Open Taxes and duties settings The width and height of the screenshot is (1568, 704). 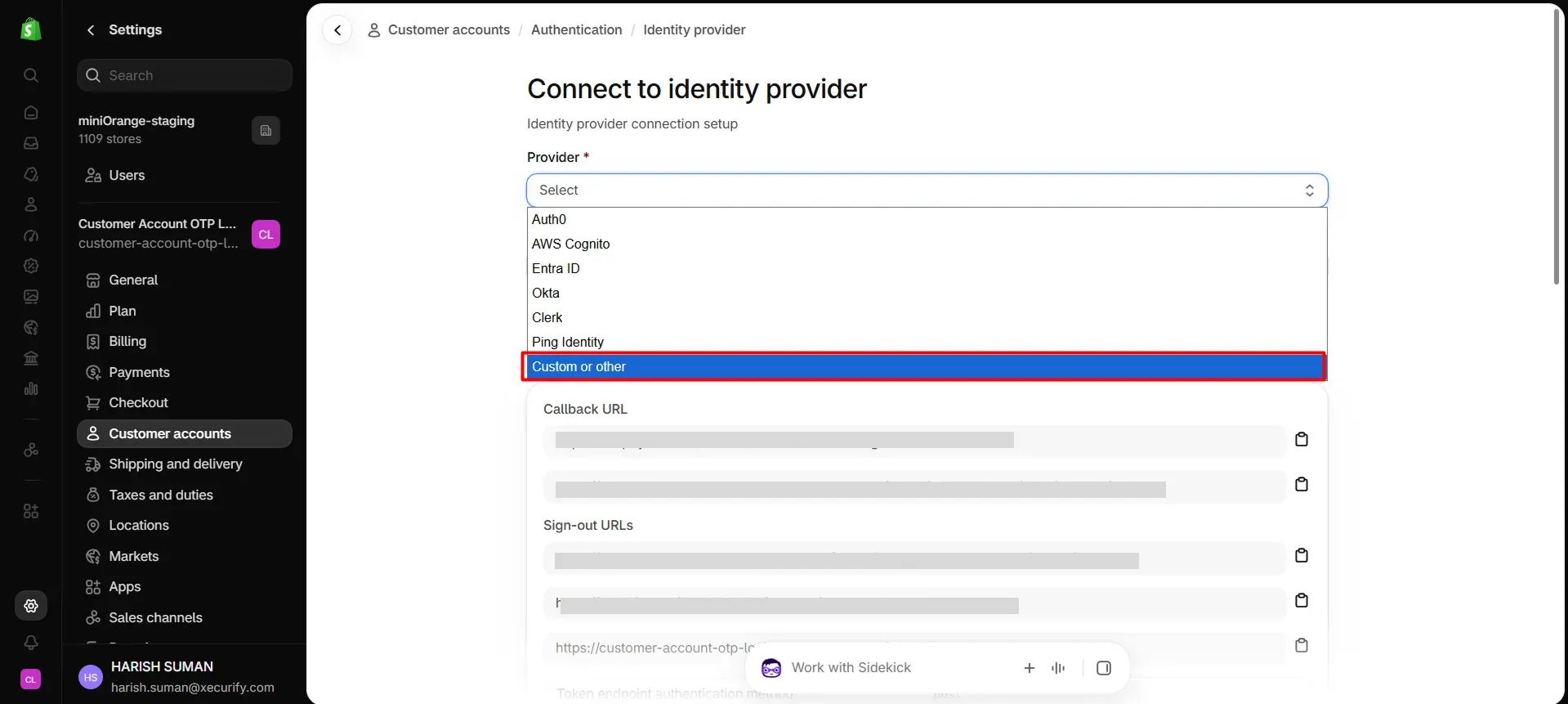click(185, 495)
